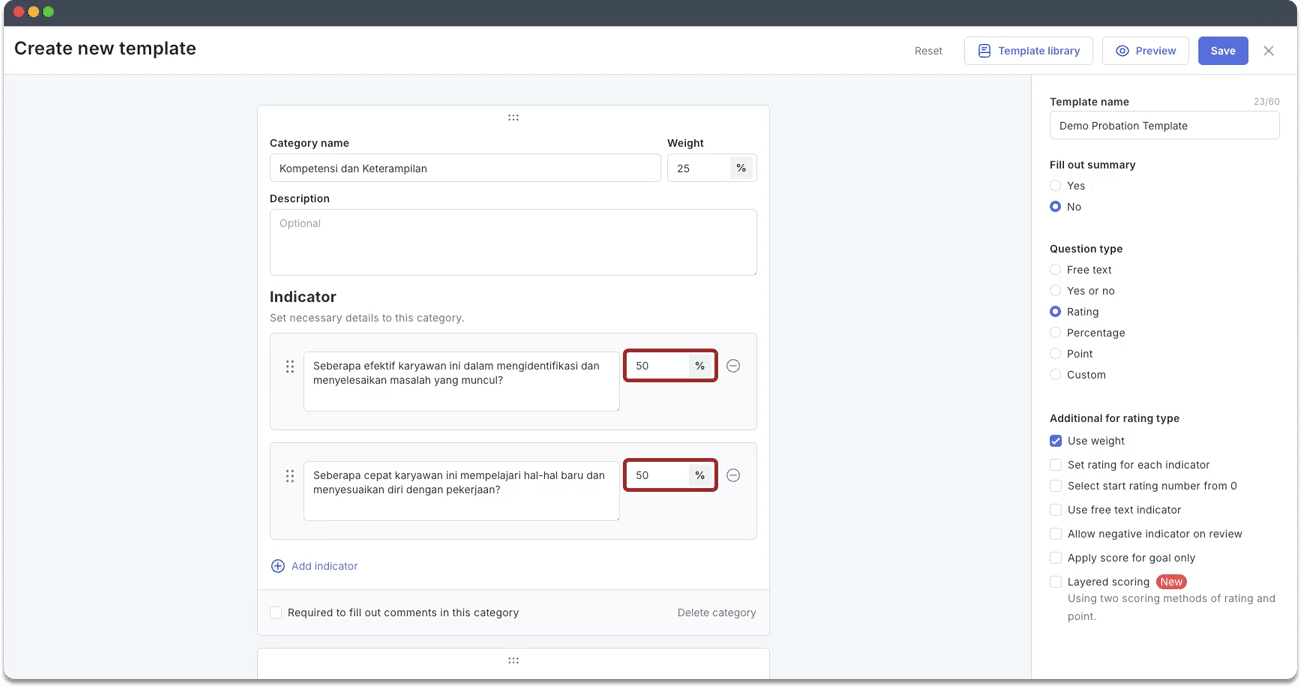Click the Category name input field
This screenshot has width=1301, height=687.
[x=465, y=168]
